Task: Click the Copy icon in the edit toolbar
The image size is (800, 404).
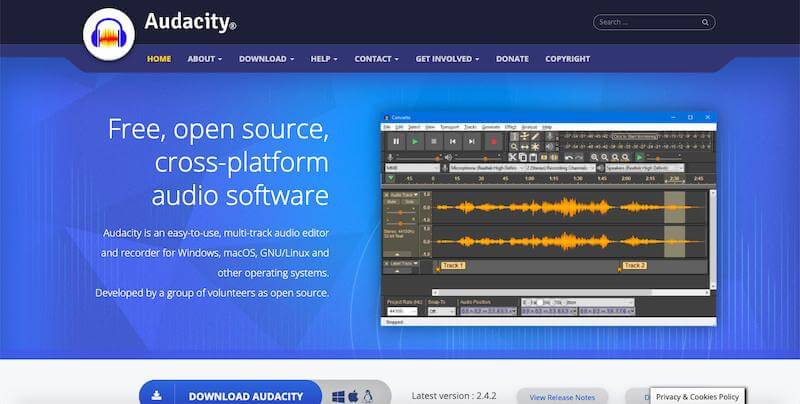Action: coord(522,157)
